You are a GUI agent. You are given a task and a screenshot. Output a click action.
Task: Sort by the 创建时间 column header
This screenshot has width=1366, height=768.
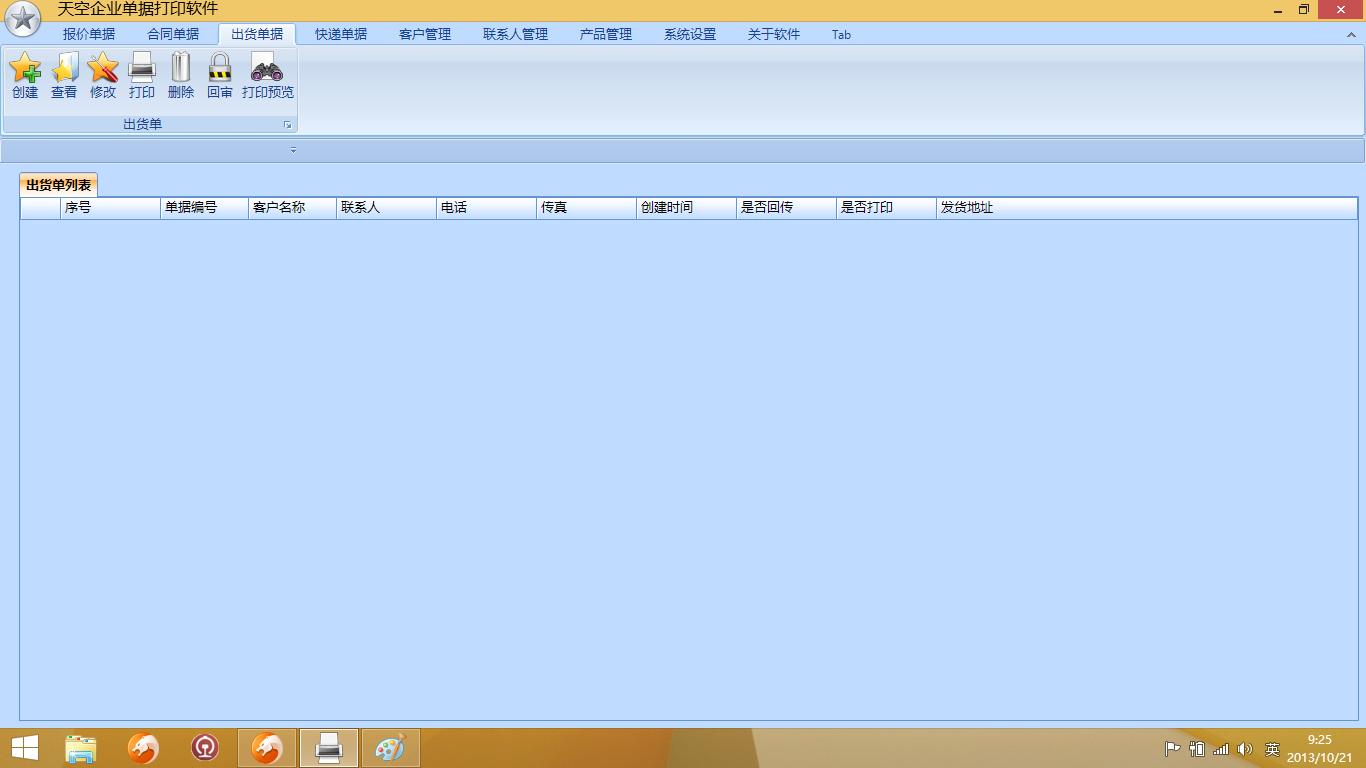tap(685, 208)
